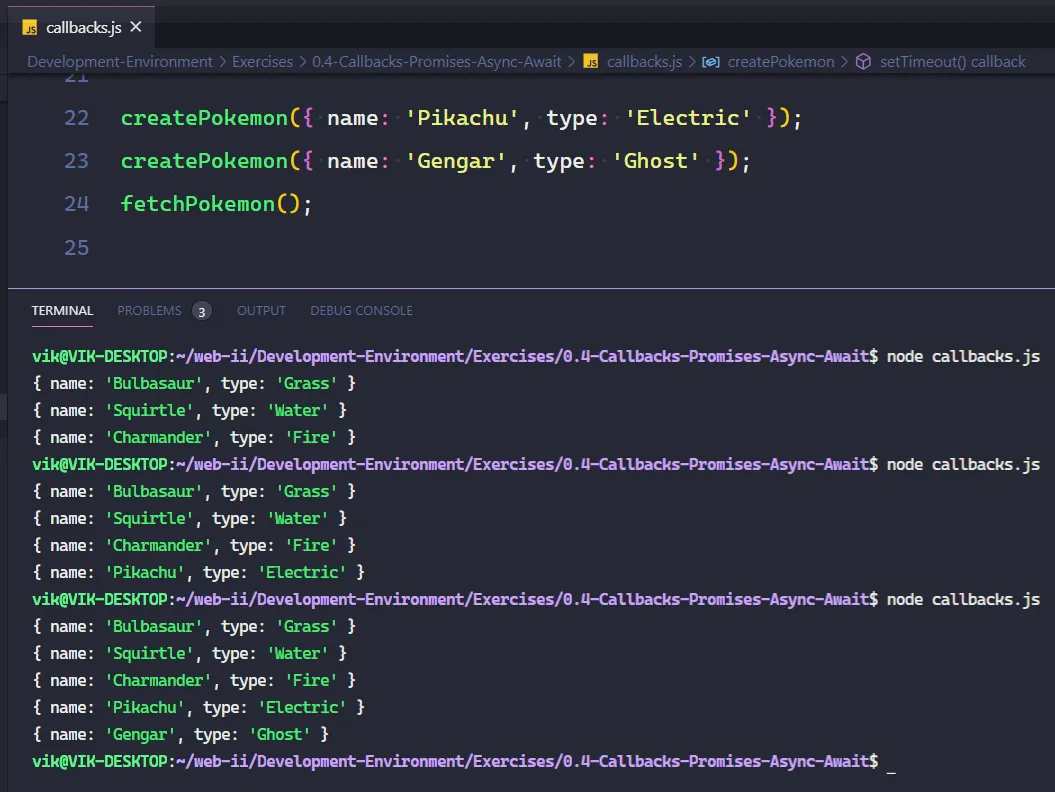Select the callbacks.js editor tab
This screenshot has height=792, width=1055.
[81, 27]
